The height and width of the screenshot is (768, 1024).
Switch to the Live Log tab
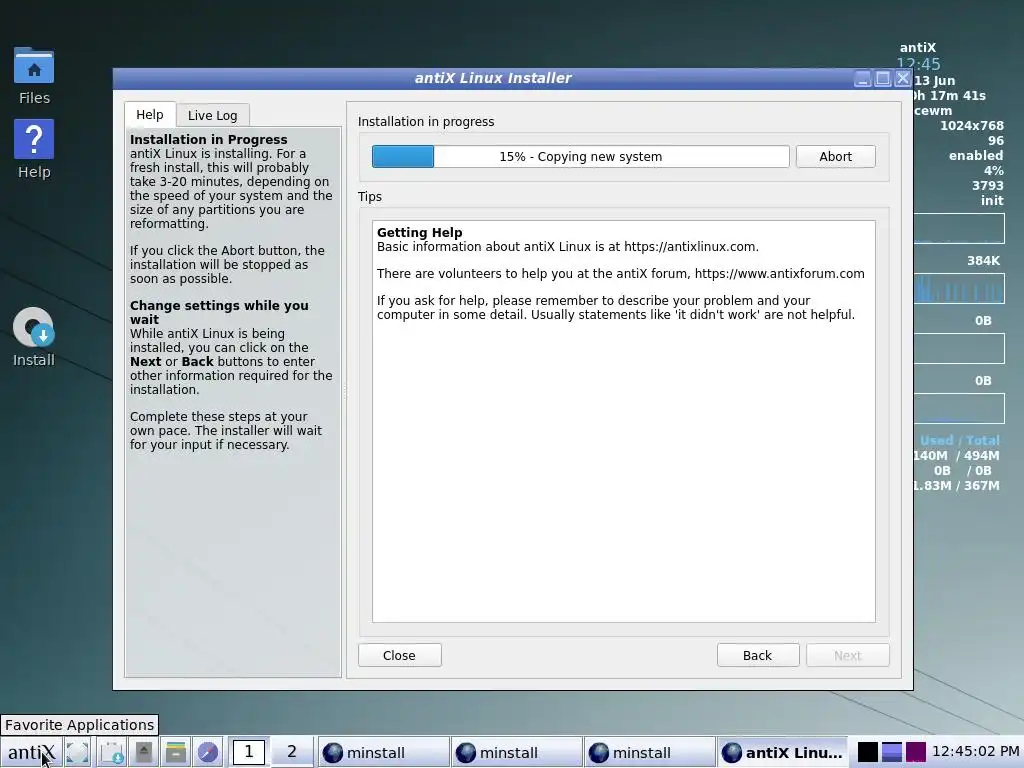[x=212, y=115]
